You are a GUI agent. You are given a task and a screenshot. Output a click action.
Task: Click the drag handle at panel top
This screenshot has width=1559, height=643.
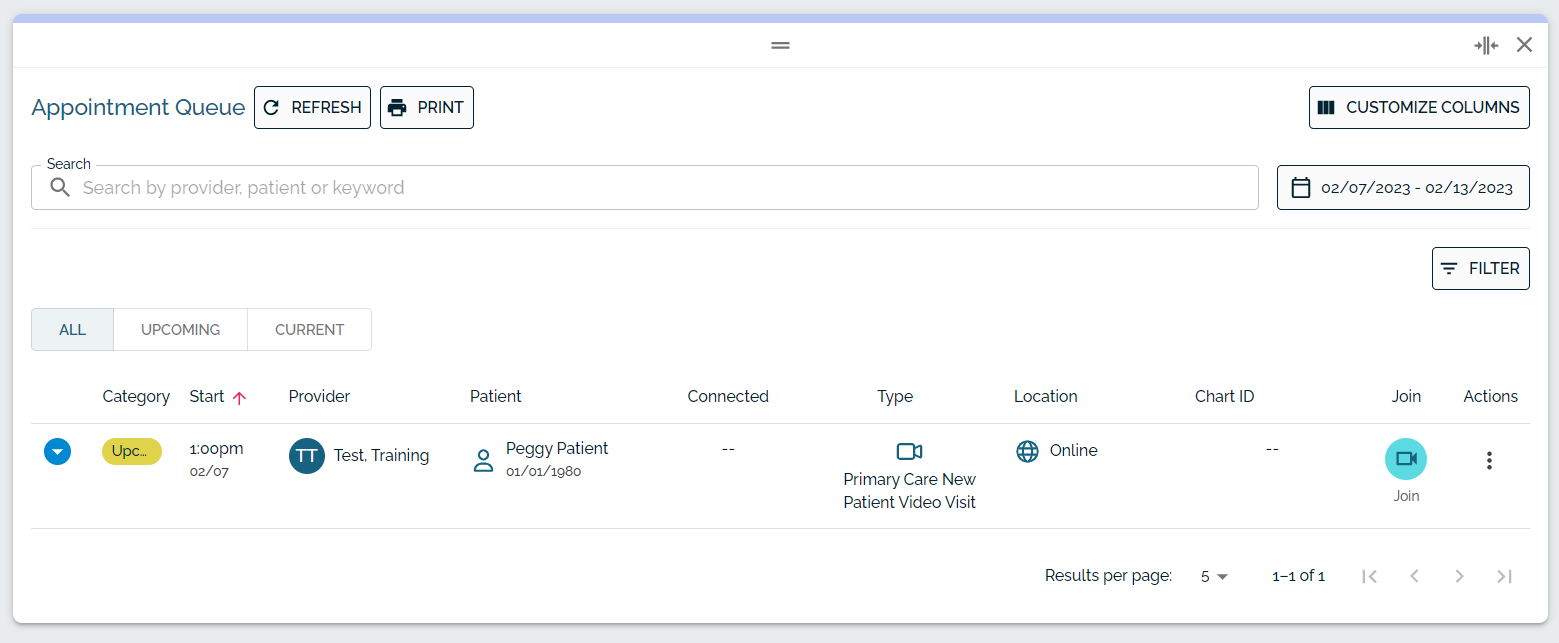pyautogui.click(x=781, y=45)
